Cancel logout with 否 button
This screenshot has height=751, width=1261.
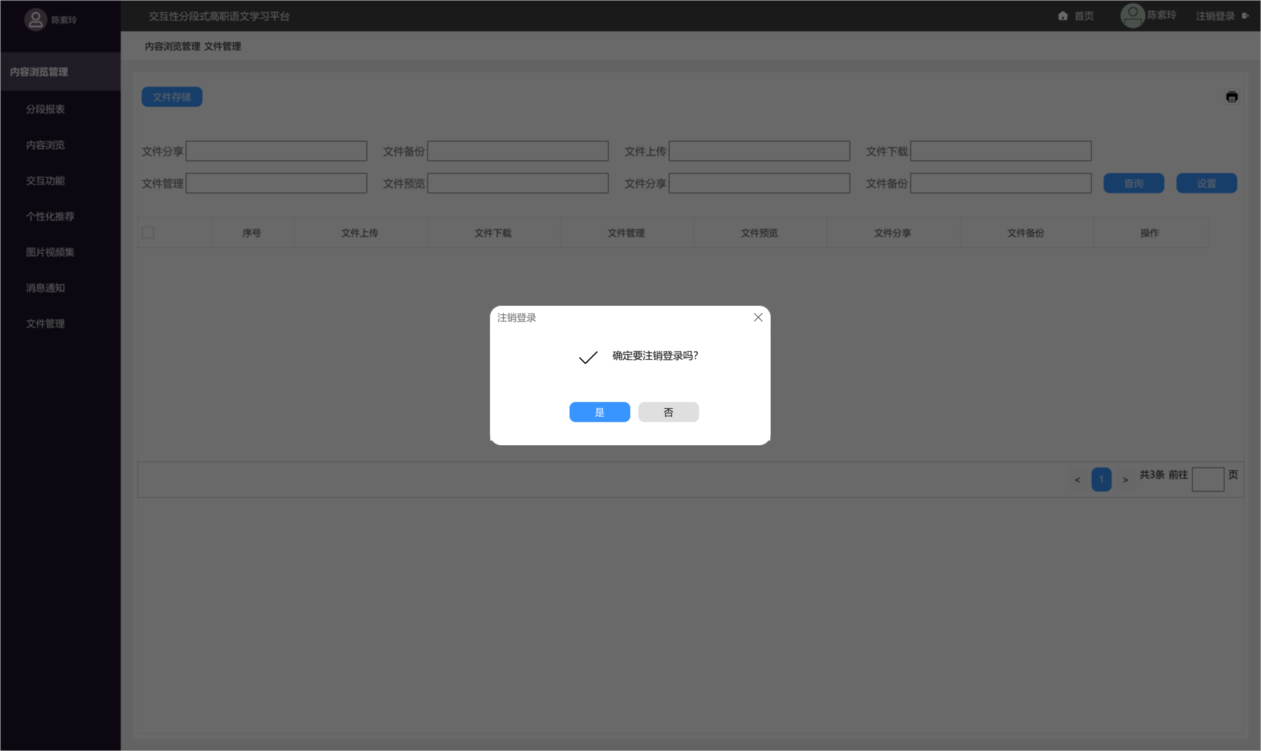click(x=668, y=412)
